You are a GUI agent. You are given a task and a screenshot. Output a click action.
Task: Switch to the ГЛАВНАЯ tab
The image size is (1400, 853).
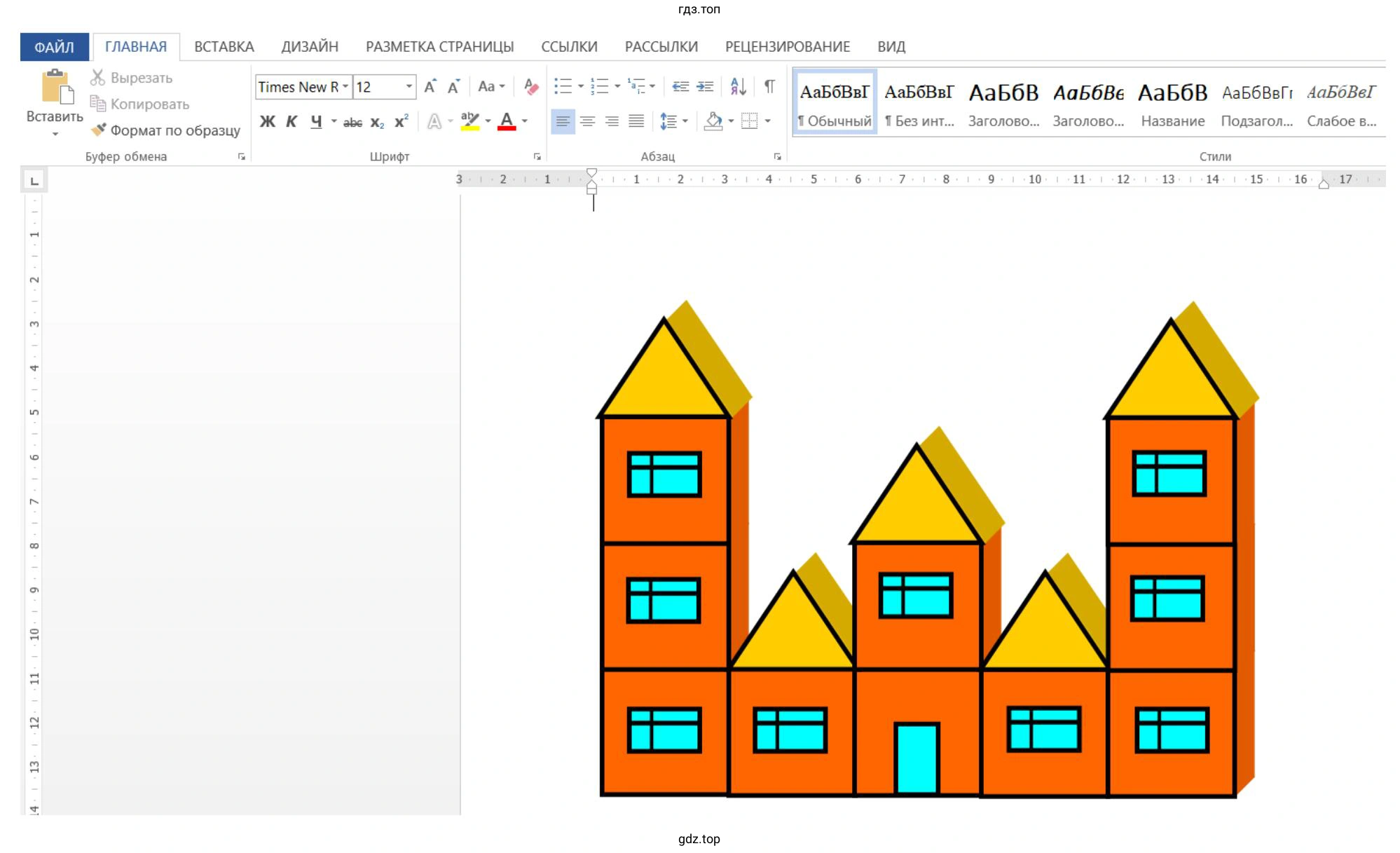[x=136, y=47]
